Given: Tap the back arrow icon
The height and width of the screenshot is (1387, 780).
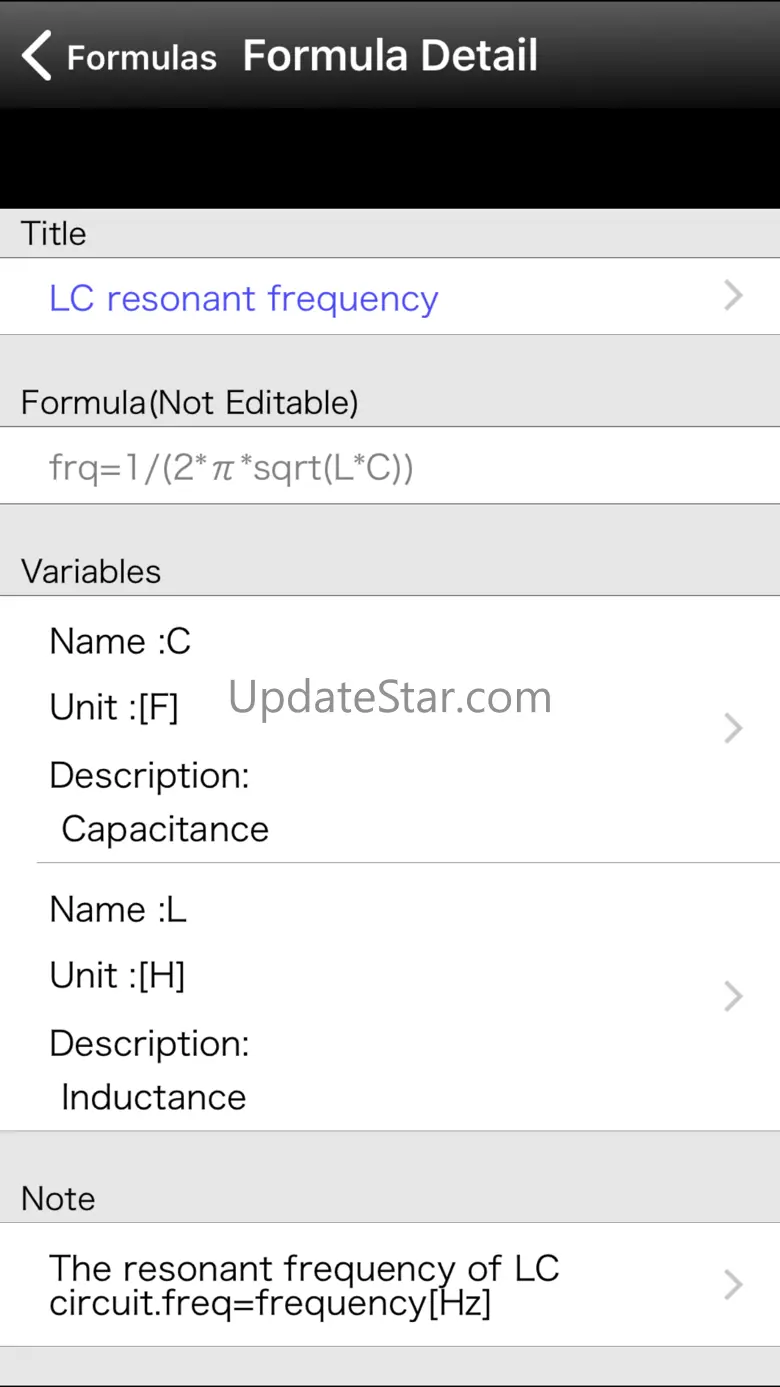Looking at the screenshot, I should pos(37,55).
